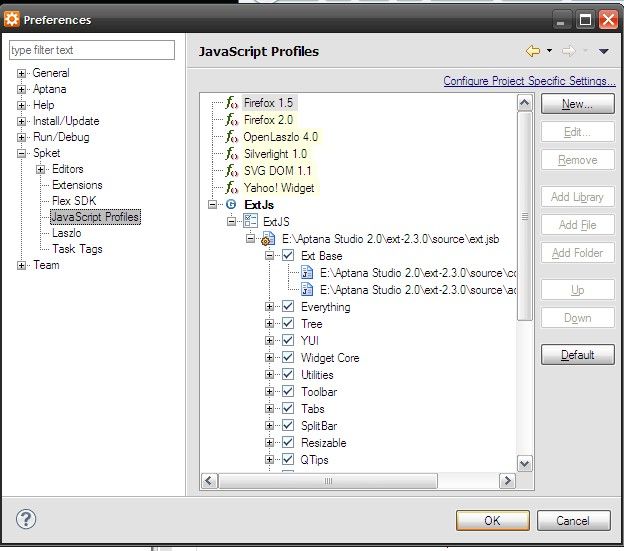Select Laszlo in the preferences tree
The height and width of the screenshot is (551, 624).
tap(66, 233)
